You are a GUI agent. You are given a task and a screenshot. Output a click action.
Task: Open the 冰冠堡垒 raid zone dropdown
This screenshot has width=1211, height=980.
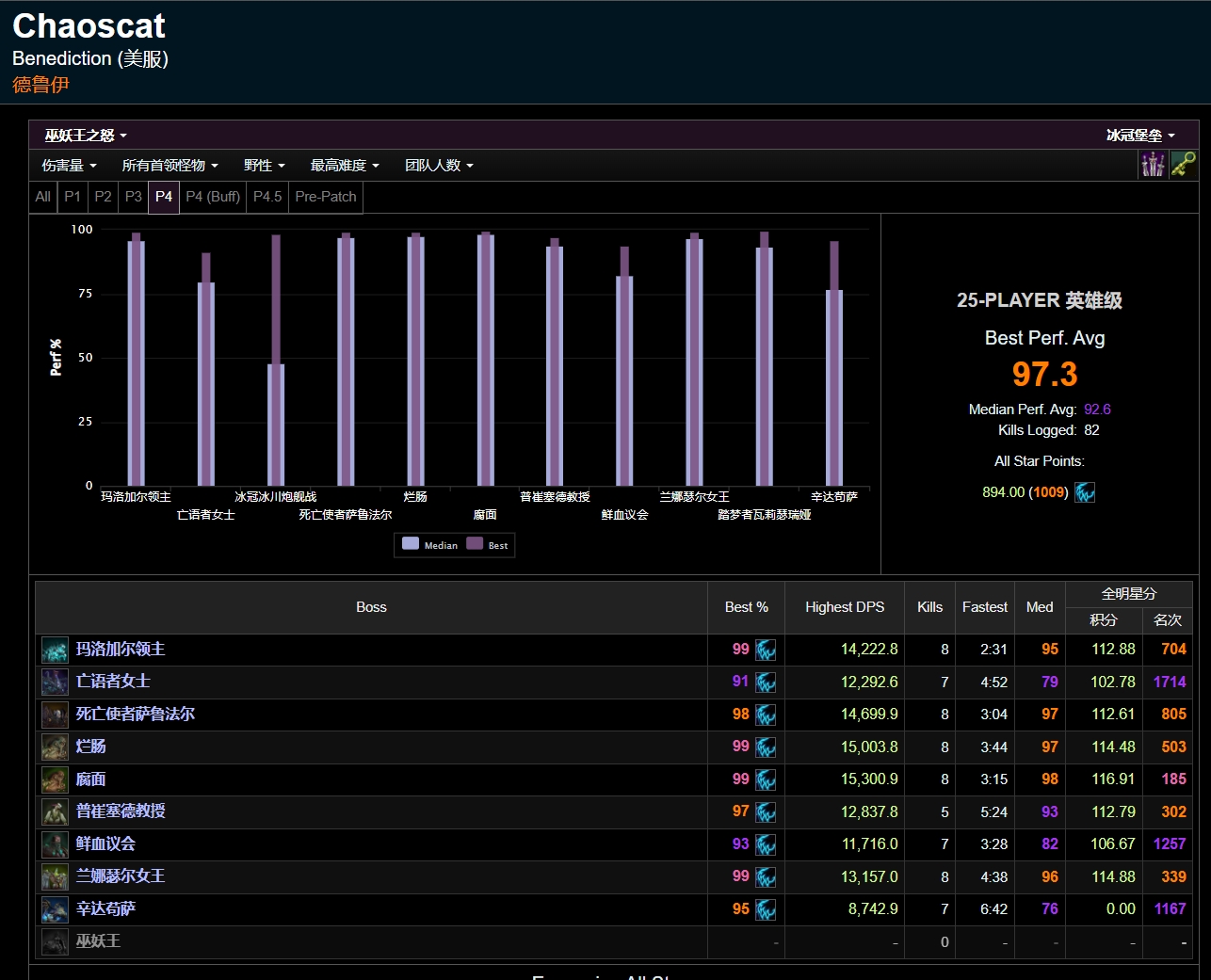coord(1140,136)
